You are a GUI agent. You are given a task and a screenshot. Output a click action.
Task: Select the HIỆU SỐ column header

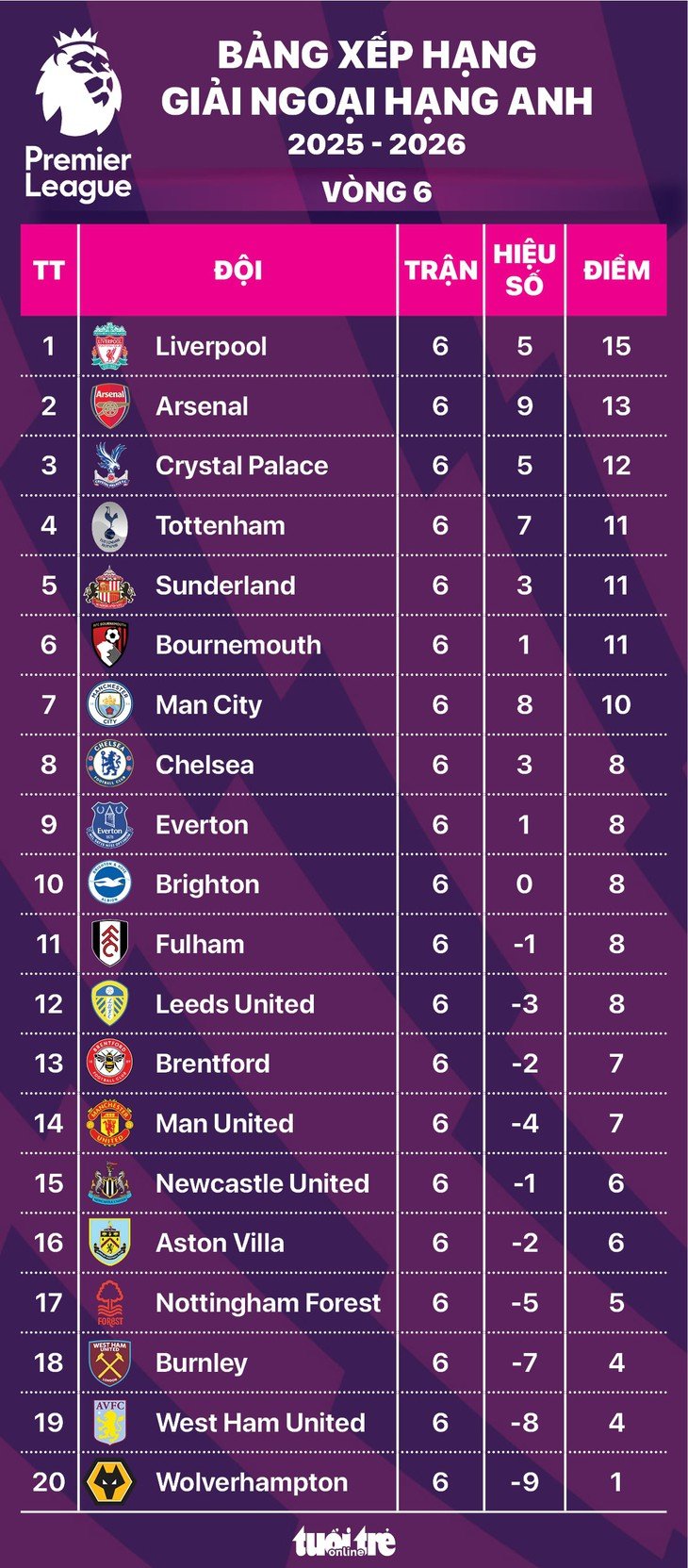point(524,270)
